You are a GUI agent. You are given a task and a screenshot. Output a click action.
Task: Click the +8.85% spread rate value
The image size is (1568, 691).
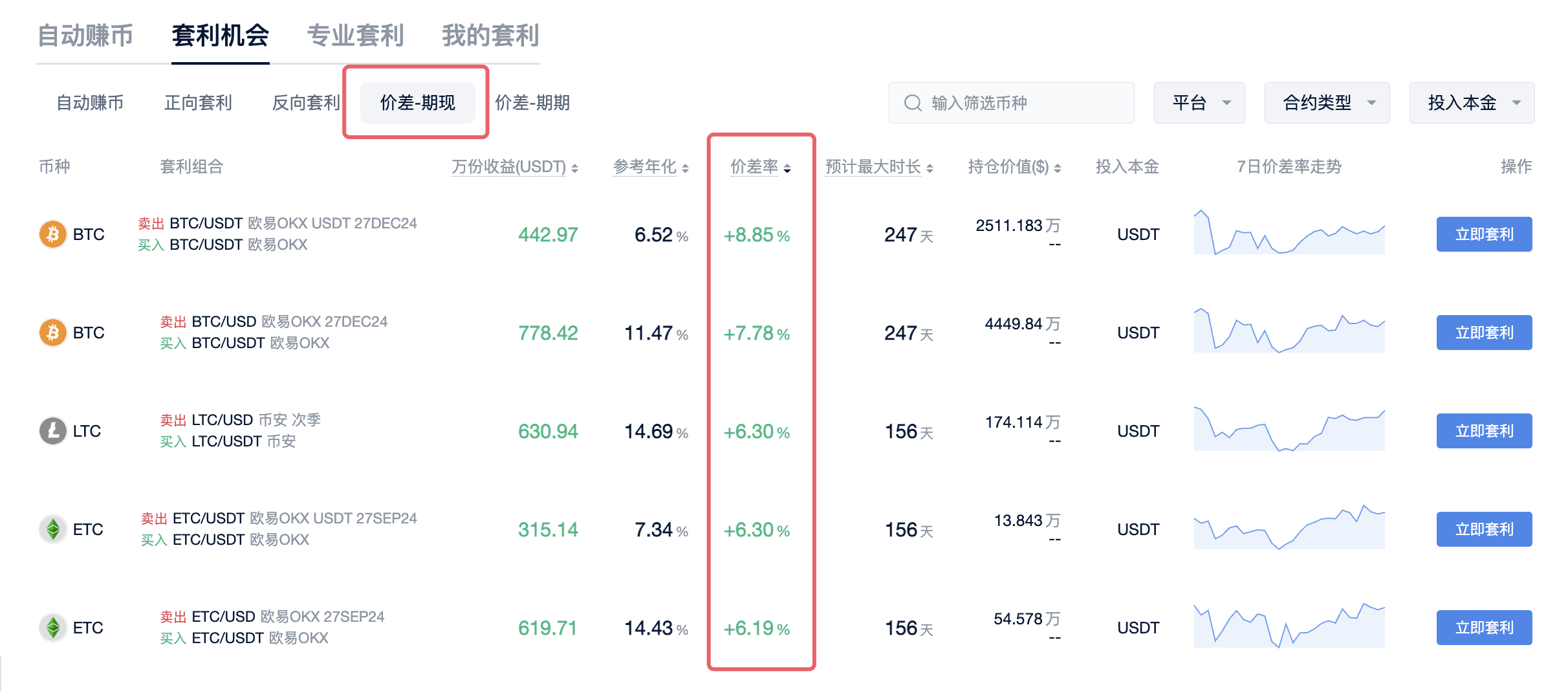(757, 235)
